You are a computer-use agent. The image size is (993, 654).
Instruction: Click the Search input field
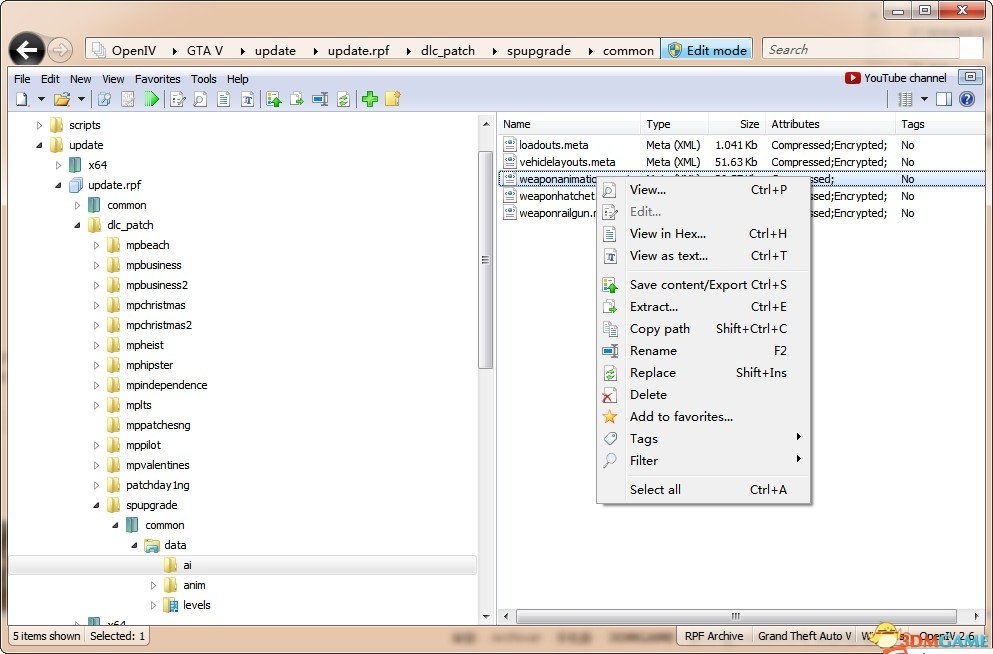tap(862, 49)
